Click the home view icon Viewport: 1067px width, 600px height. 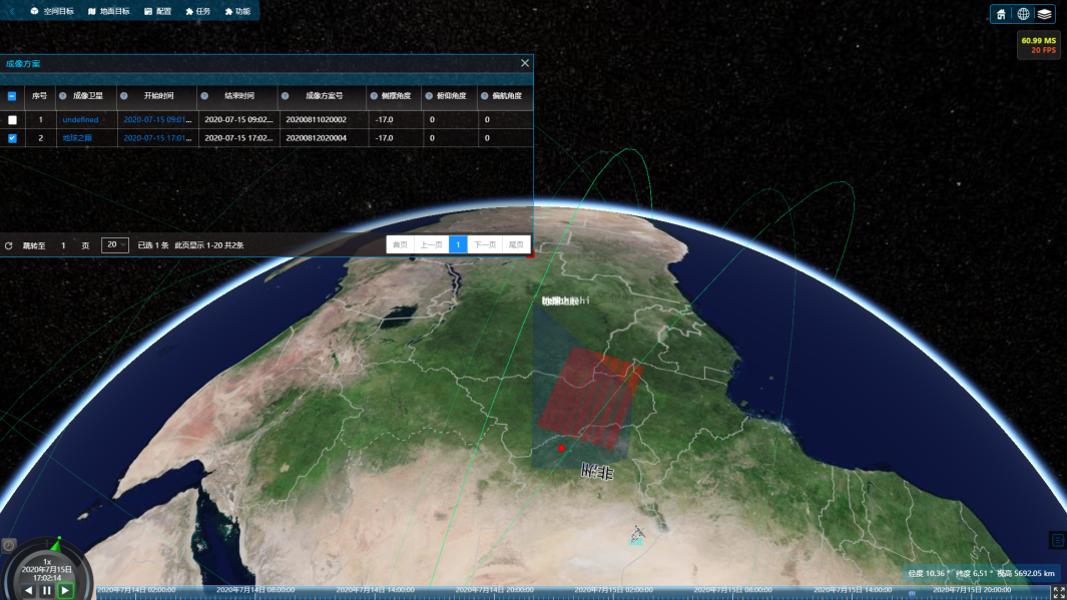click(1001, 14)
